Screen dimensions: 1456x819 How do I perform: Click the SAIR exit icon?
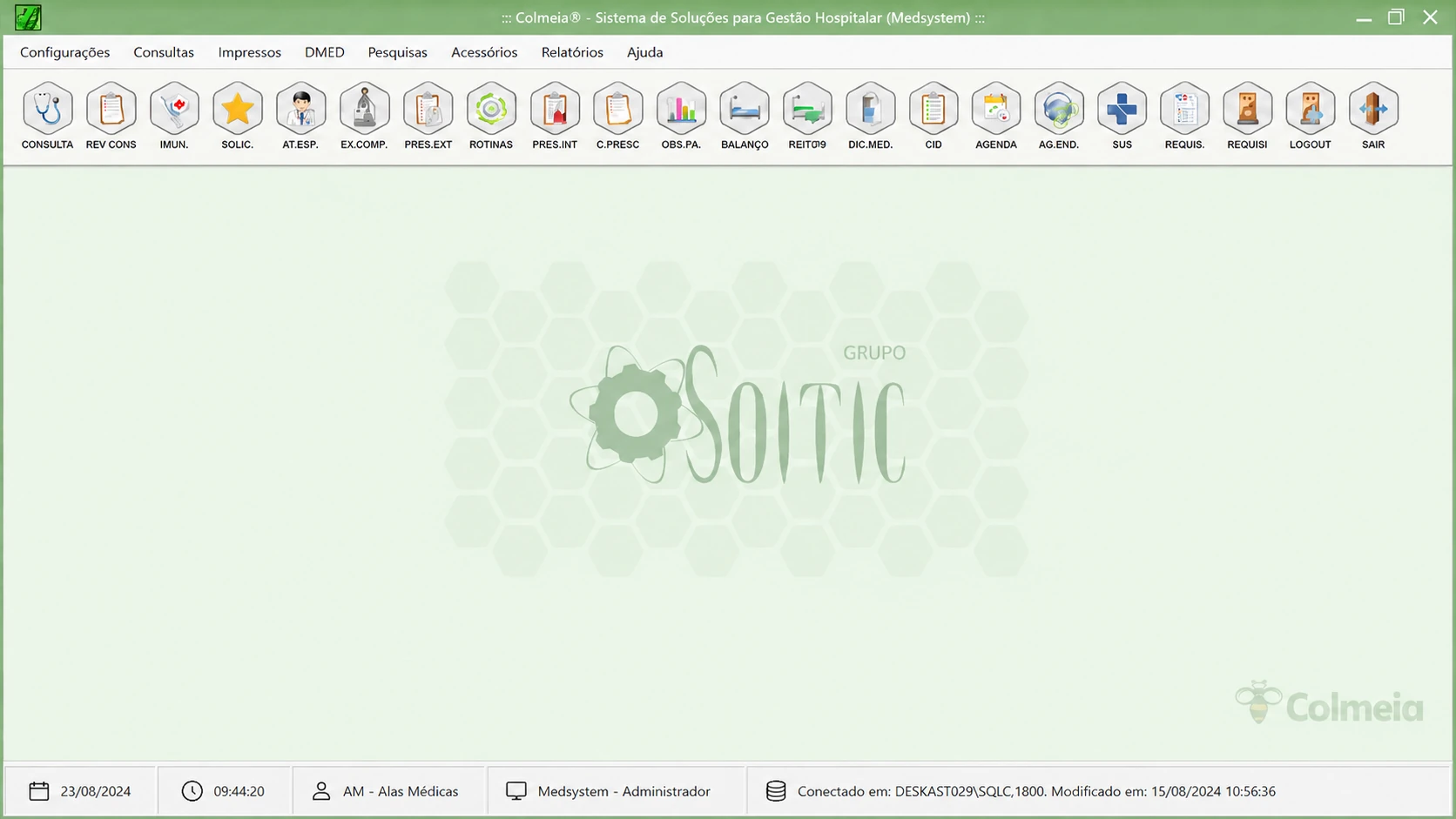coord(1373,109)
